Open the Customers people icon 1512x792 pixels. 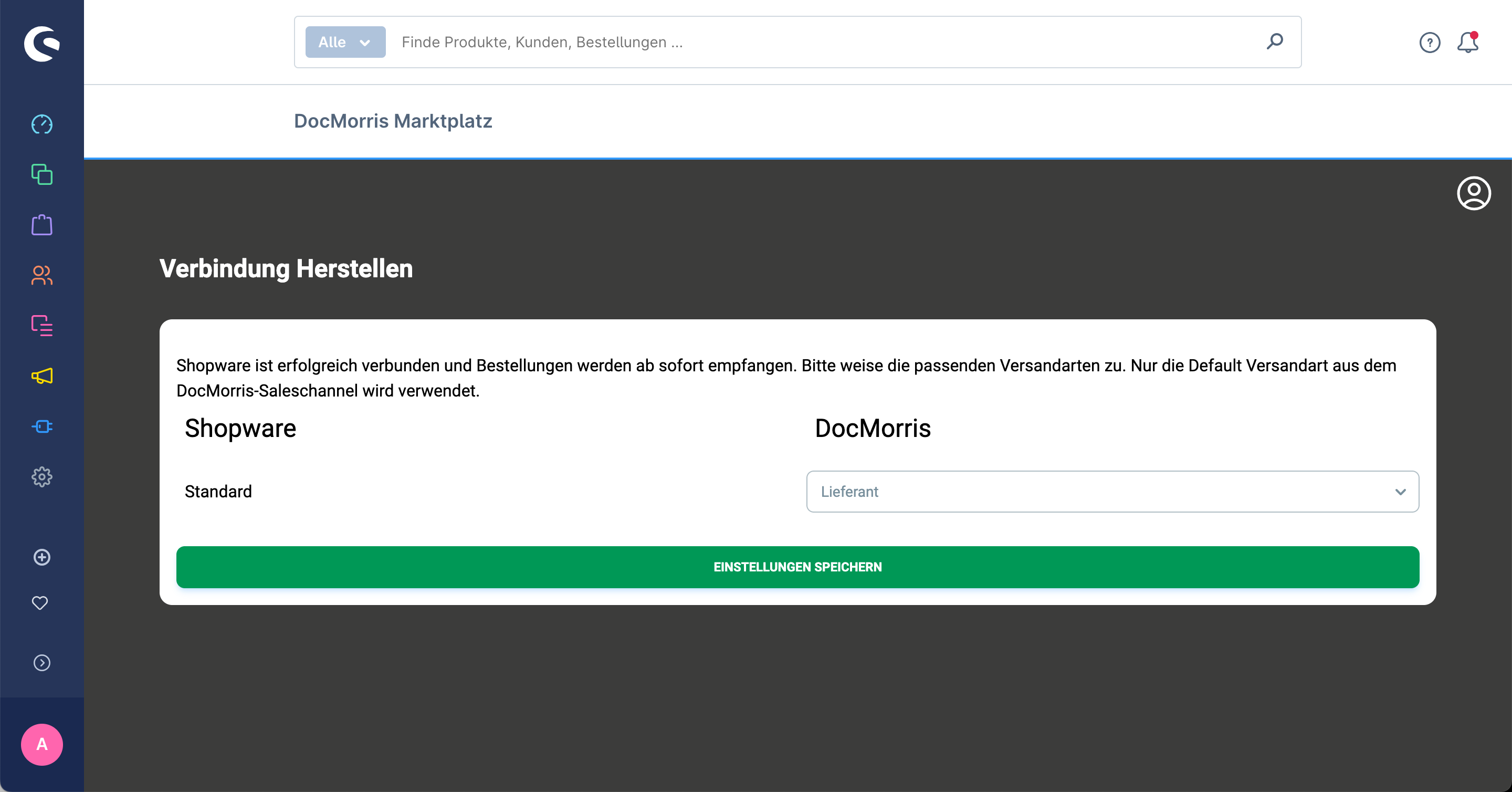coord(41,275)
